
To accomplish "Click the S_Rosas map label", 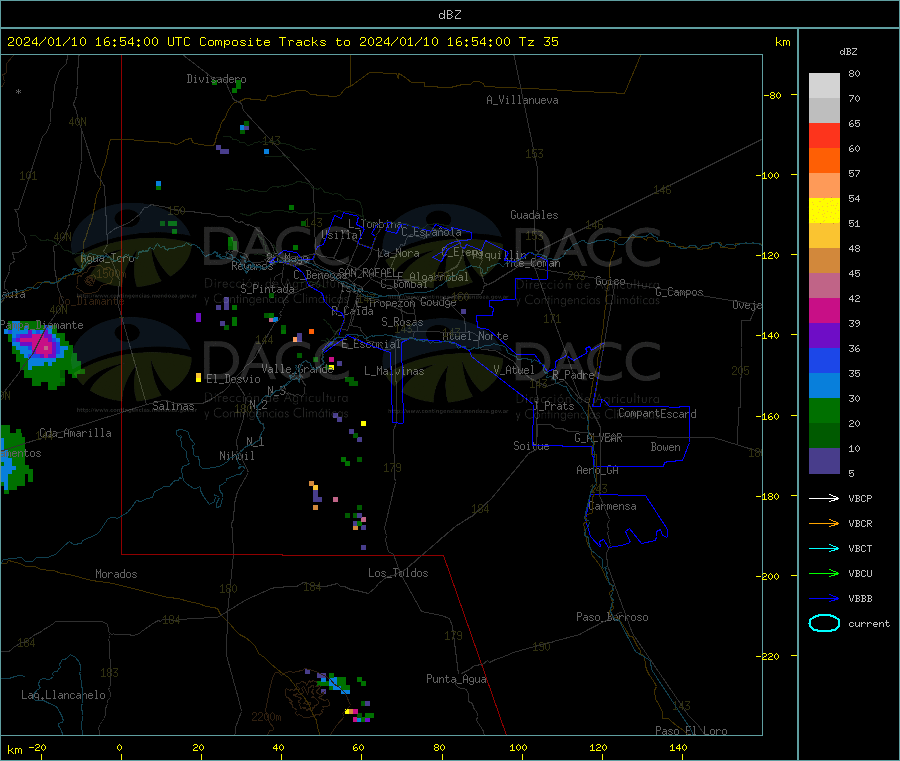I will tap(402, 322).
